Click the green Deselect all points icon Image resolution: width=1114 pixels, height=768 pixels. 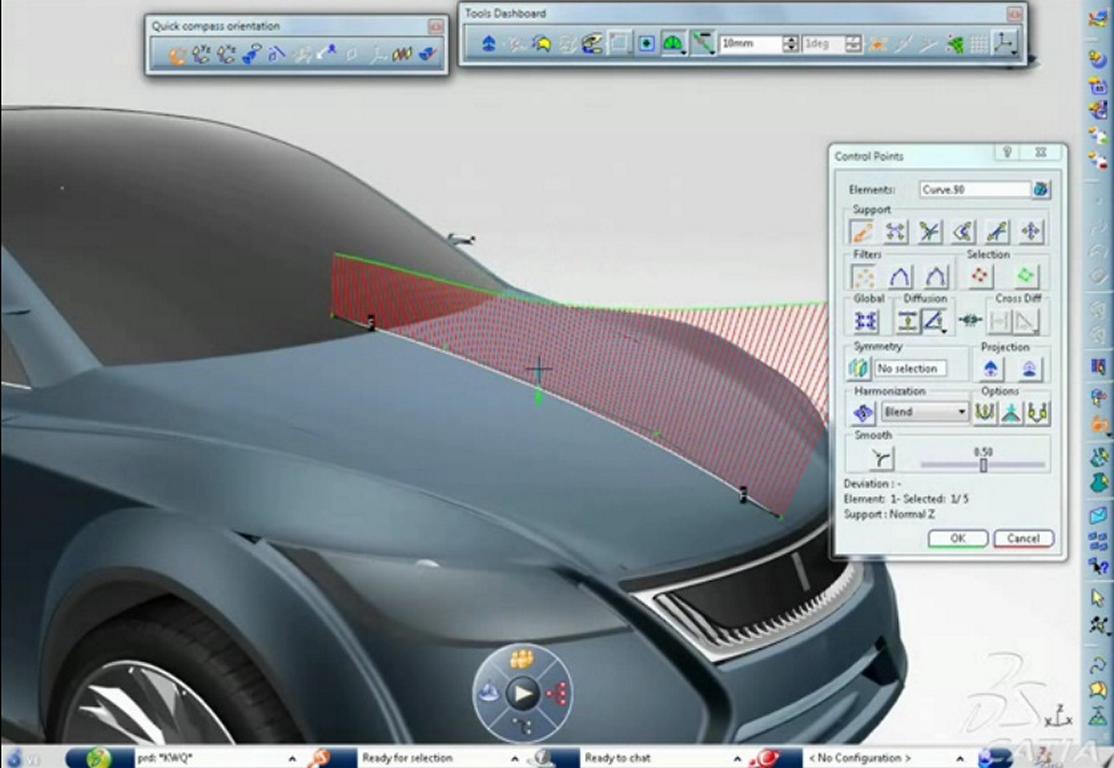click(x=1025, y=275)
